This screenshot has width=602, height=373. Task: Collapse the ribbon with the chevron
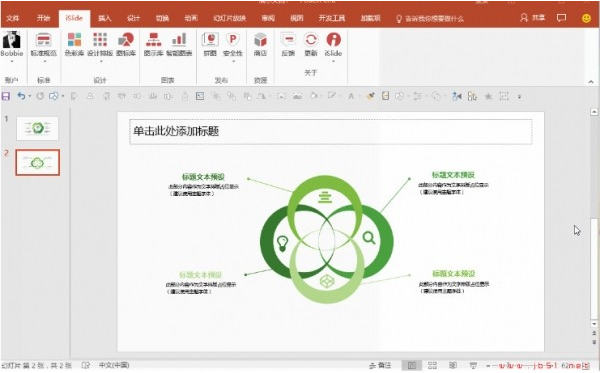click(591, 82)
